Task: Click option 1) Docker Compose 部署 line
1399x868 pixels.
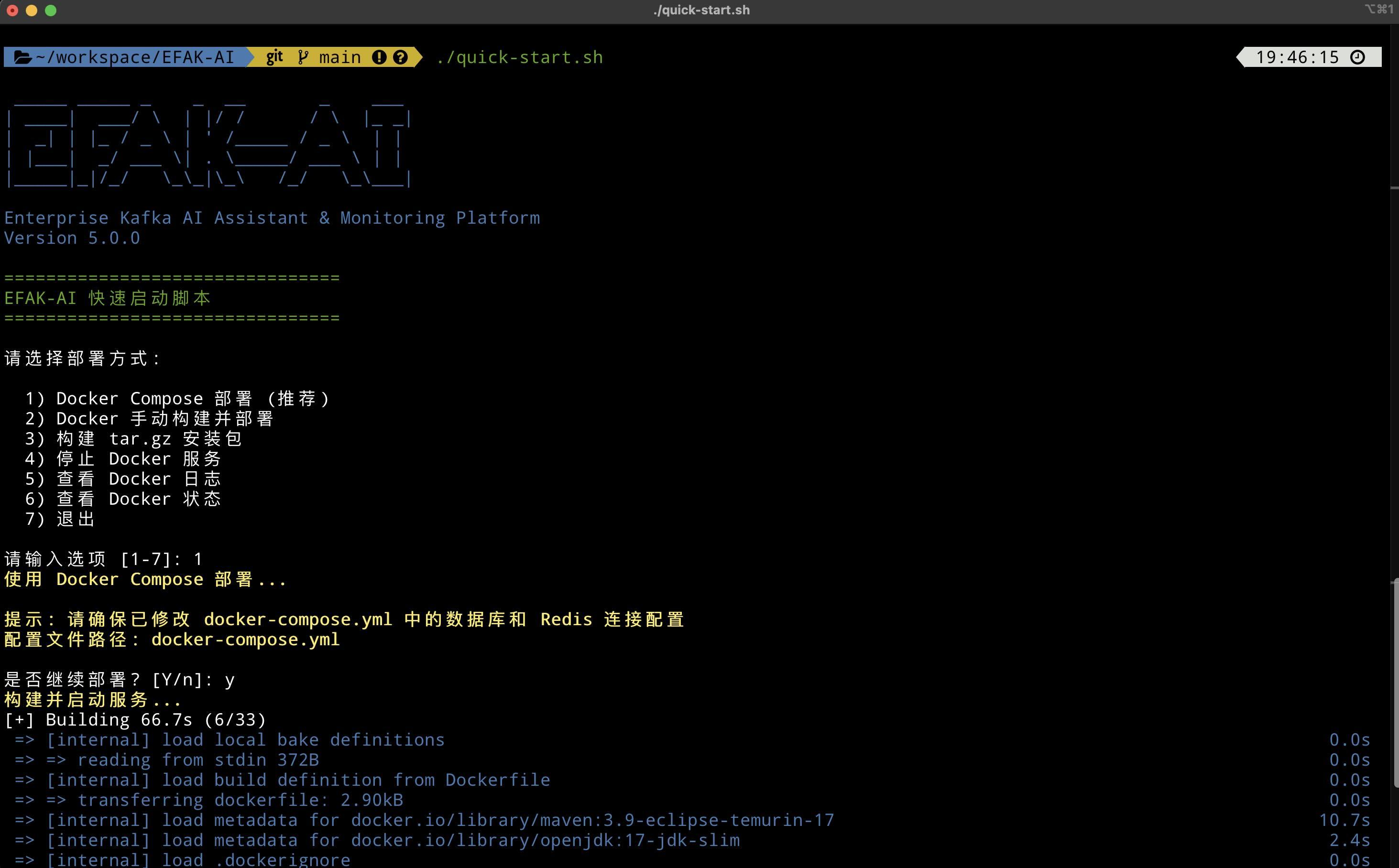Action: pos(177,399)
